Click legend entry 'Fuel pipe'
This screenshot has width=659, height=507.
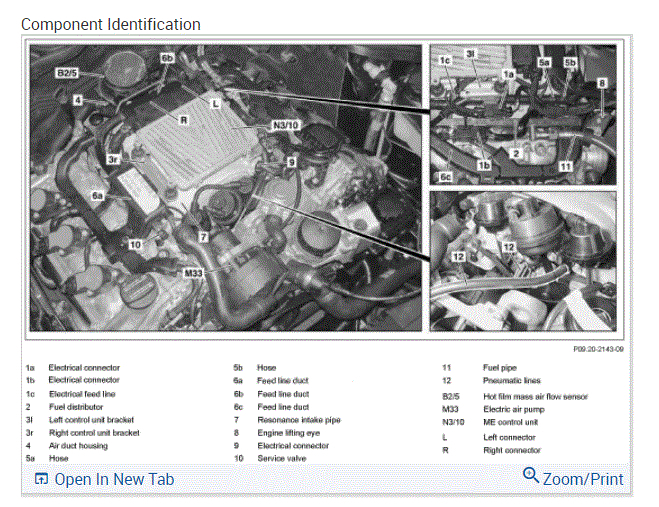coord(500,368)
